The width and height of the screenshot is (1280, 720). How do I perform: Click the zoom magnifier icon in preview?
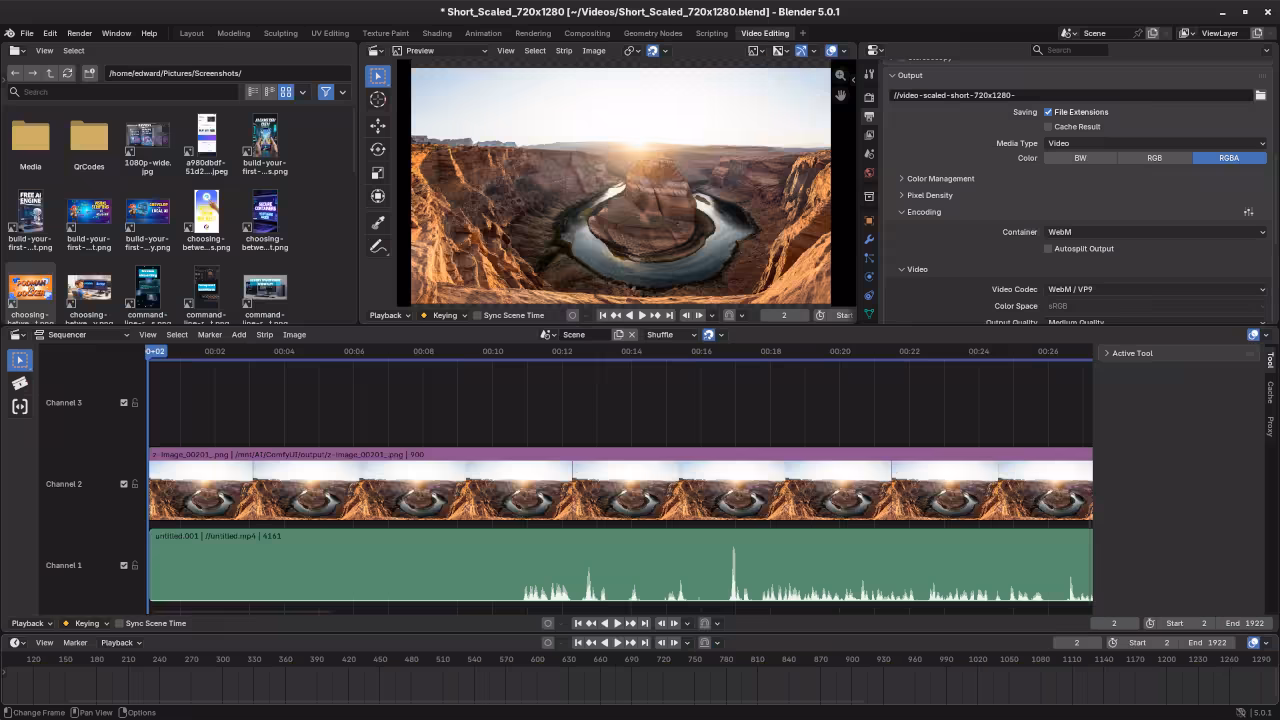coord(841,75)
